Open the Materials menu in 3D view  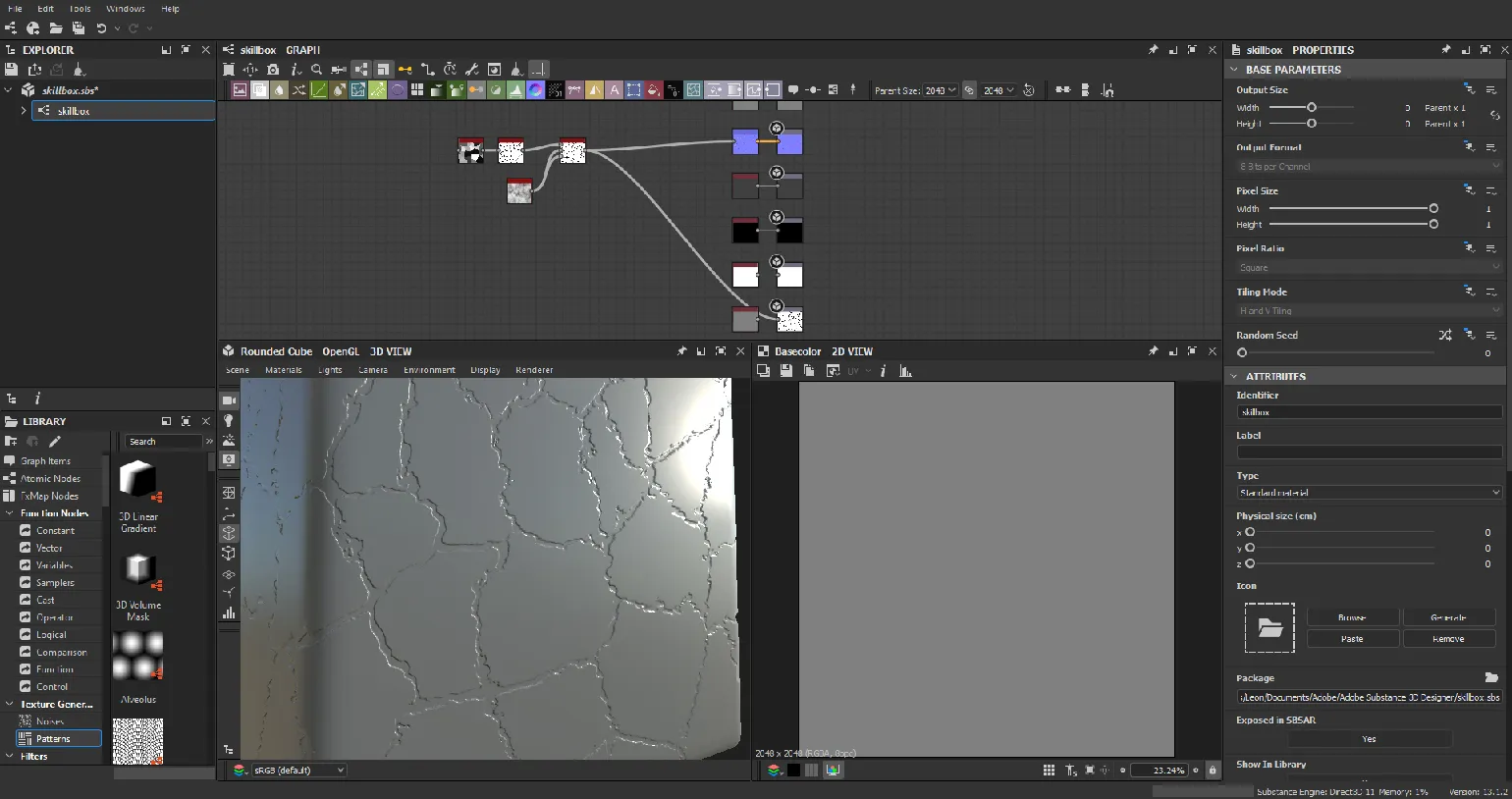coord(283,370)
